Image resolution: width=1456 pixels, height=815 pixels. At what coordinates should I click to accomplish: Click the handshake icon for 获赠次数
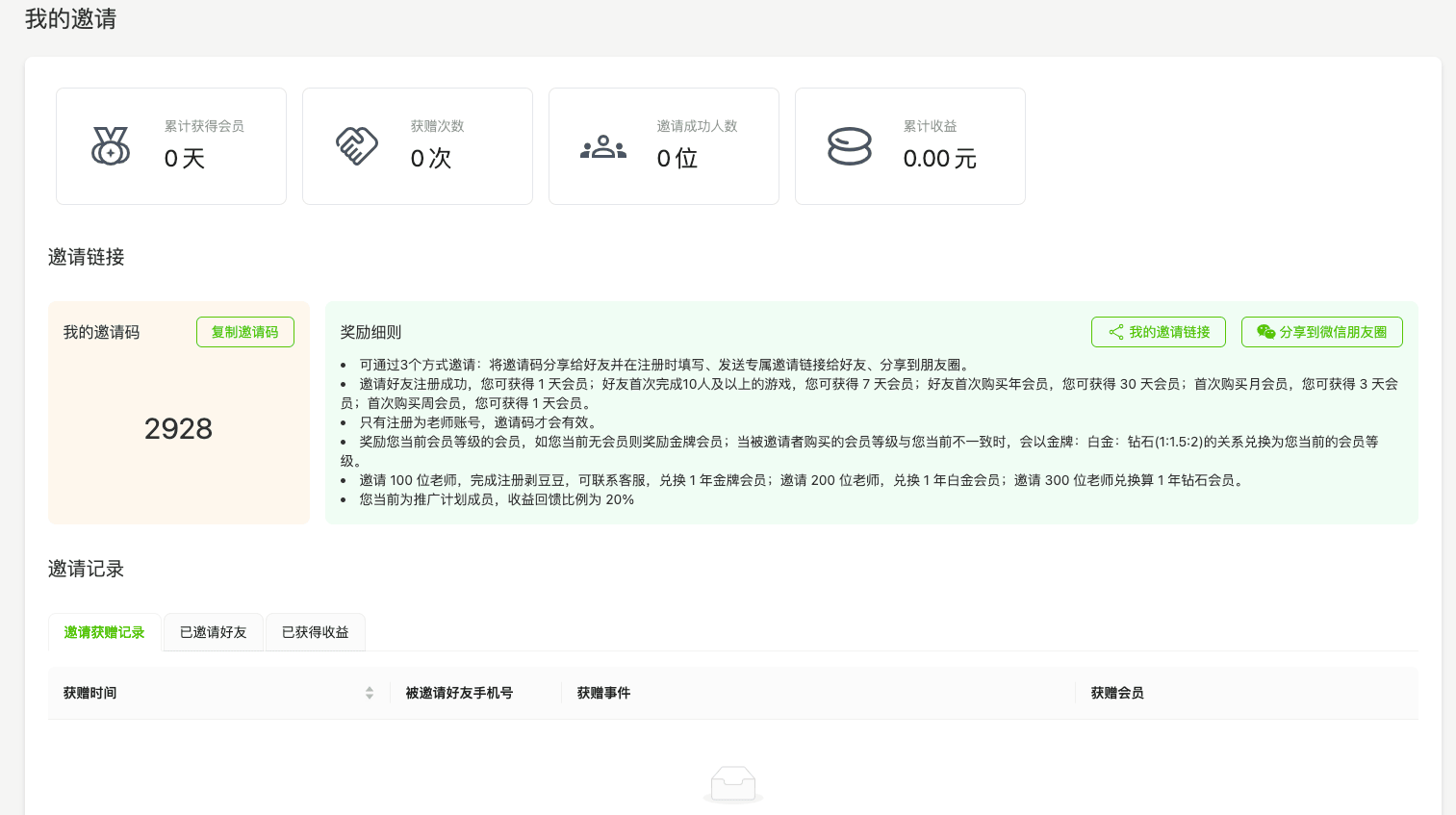(357, 146)
